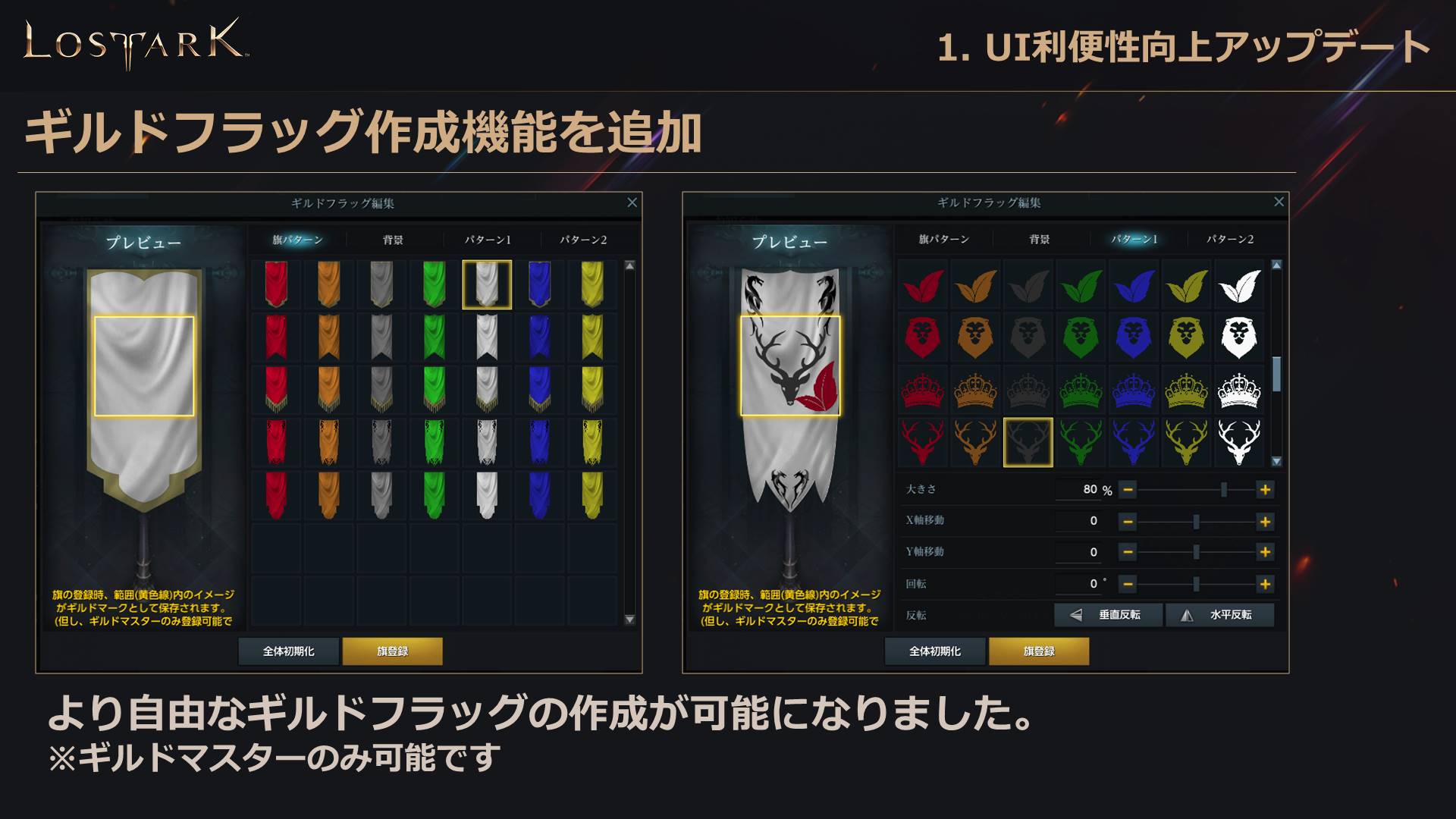This screenshot has width=1456, height=819.
Task: Decrease X軸移動 value with the minus button
Action: coord(1128,522)
